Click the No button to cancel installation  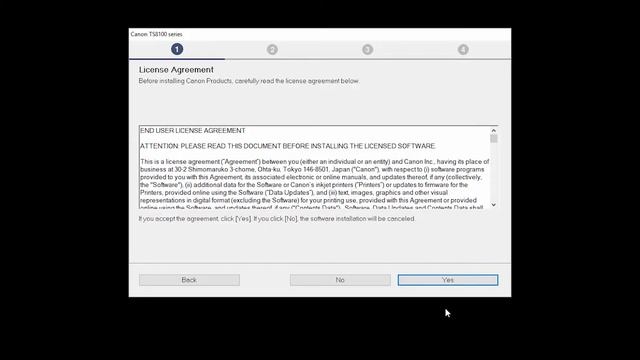coord(340,280)
